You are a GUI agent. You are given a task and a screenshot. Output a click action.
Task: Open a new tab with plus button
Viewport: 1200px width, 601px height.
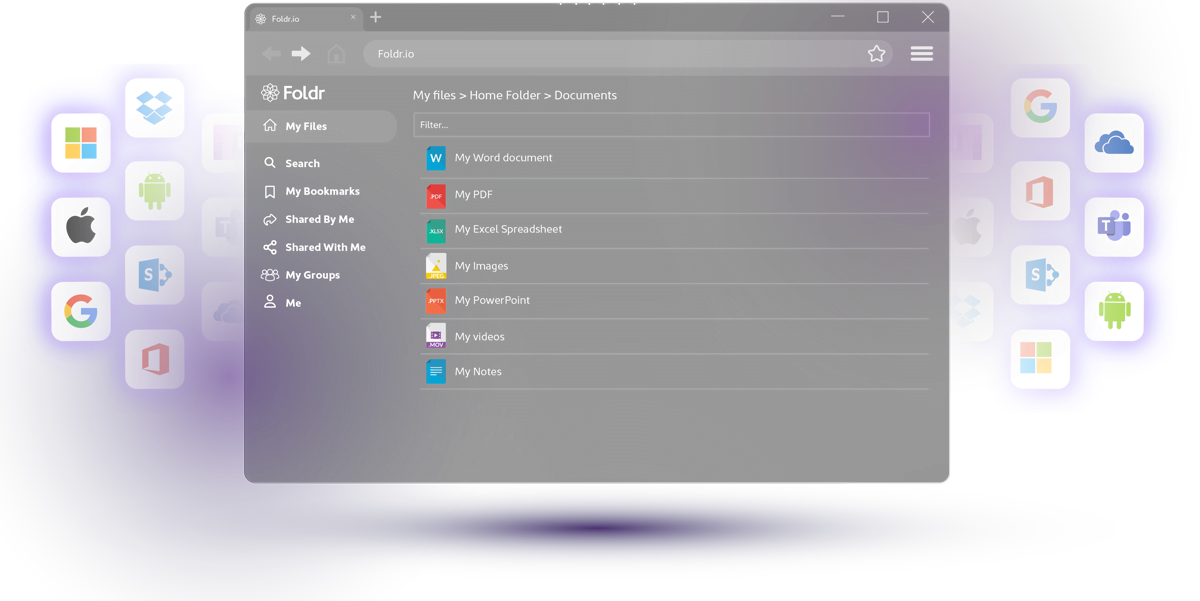pyautogui.click(x=376, y=17)
